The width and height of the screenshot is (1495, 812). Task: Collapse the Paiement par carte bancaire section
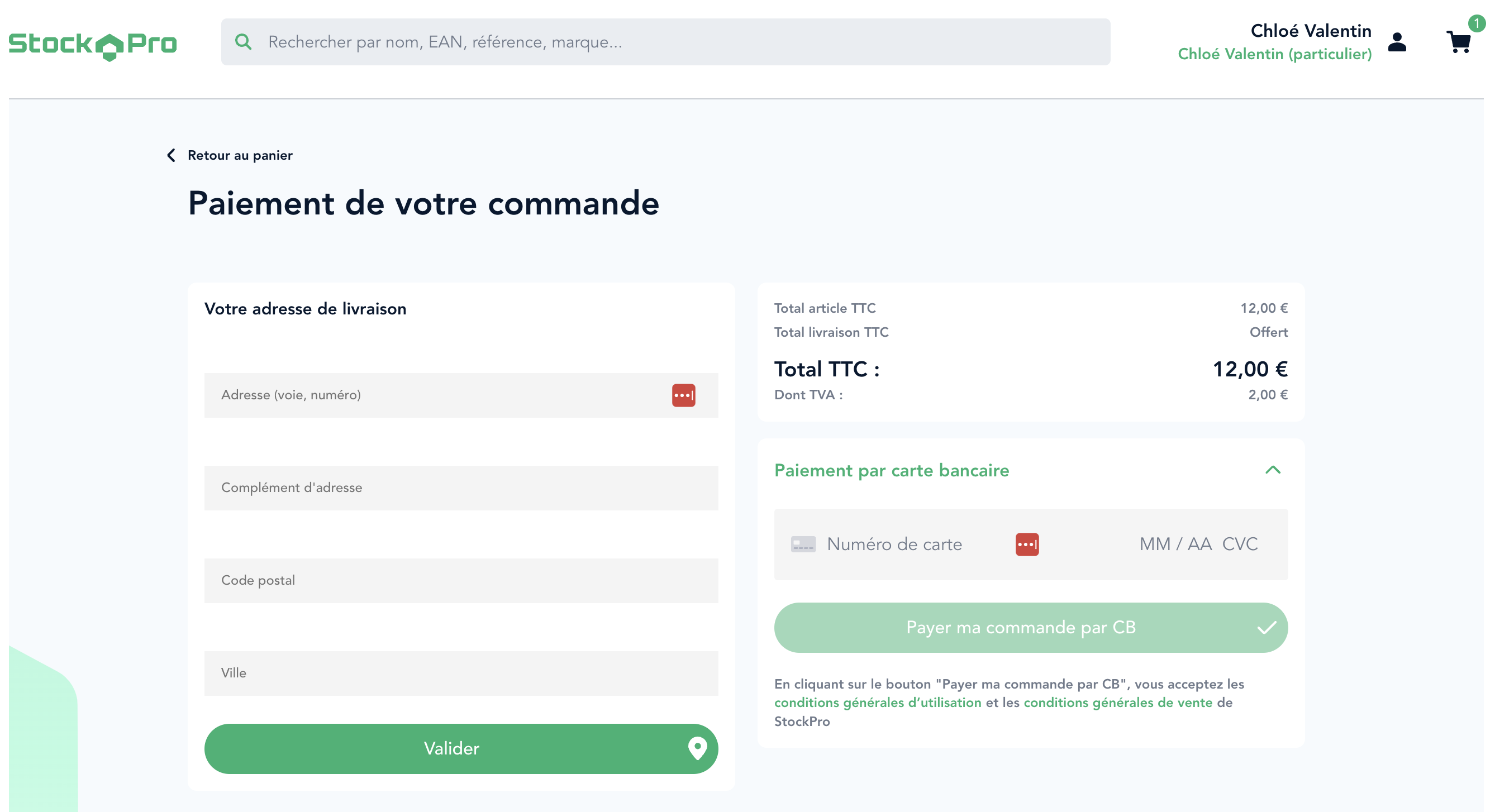pyautogui.click(x=1272, y=470)
